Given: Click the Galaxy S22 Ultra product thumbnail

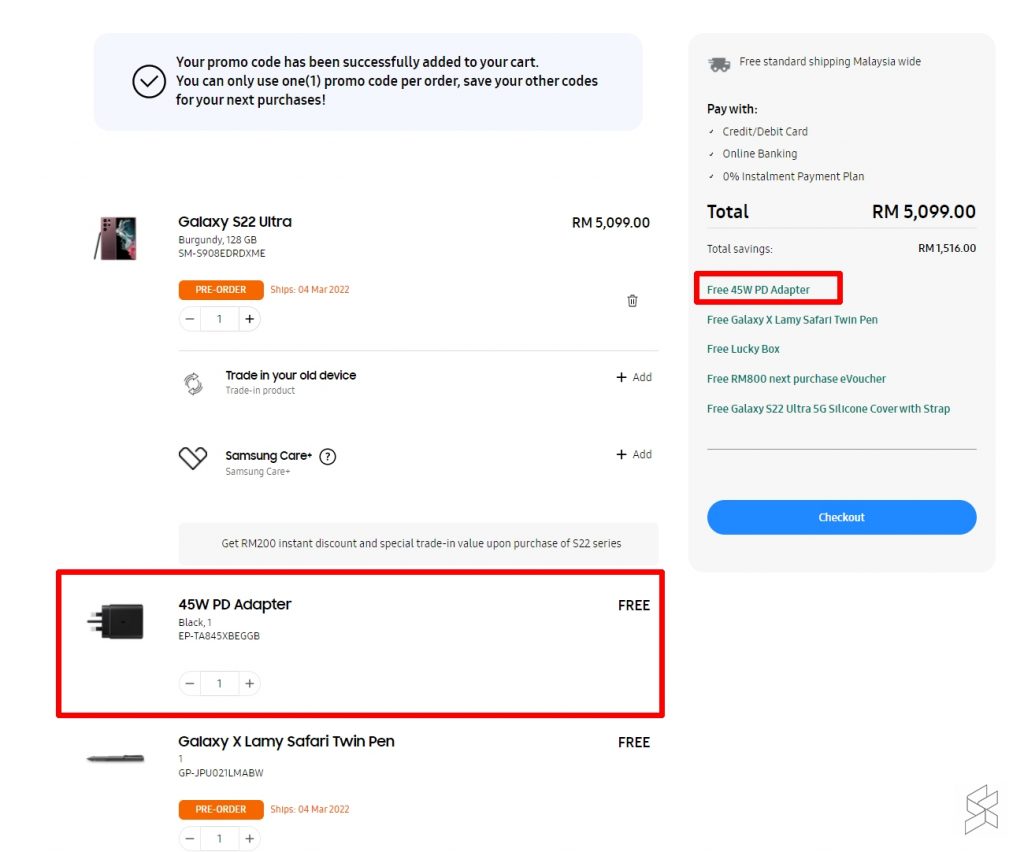Looking at the screenshot, I should coord(116,238).
